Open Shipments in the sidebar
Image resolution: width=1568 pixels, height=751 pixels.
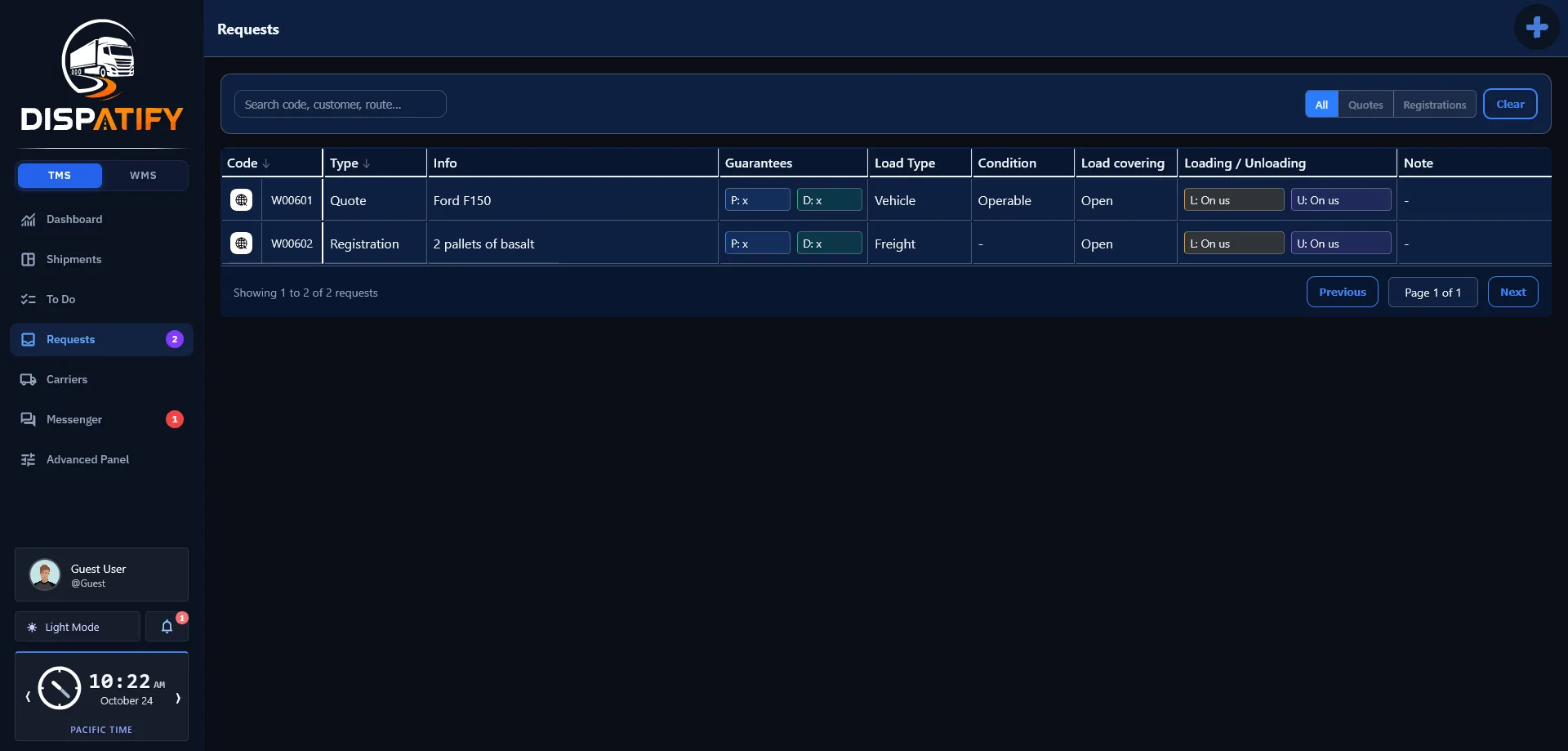[101, 259]
